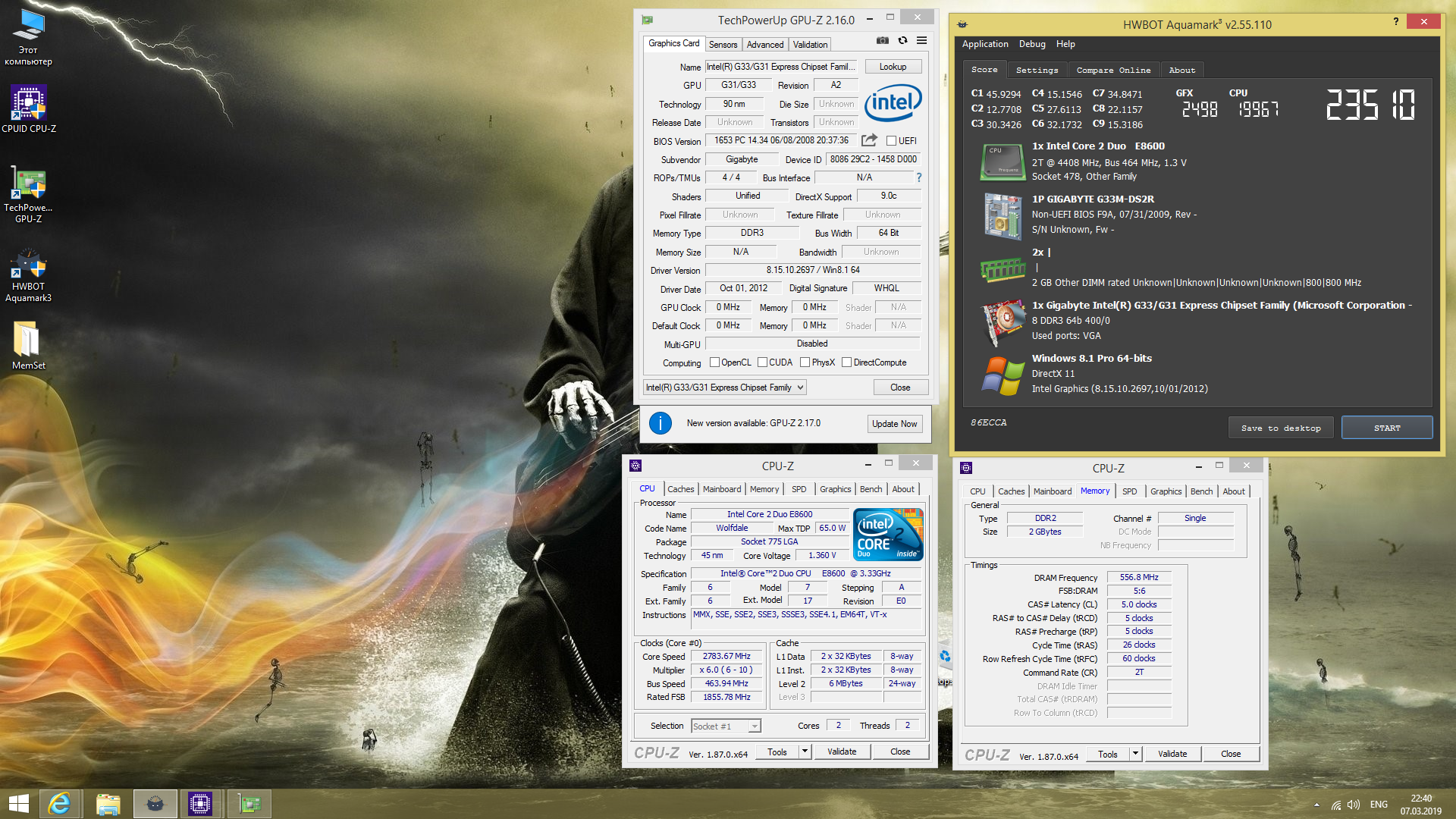Screen dimensions: 1456x819
Task: Toggle the DirectCompute checkbox
Action: click(846, 362)
